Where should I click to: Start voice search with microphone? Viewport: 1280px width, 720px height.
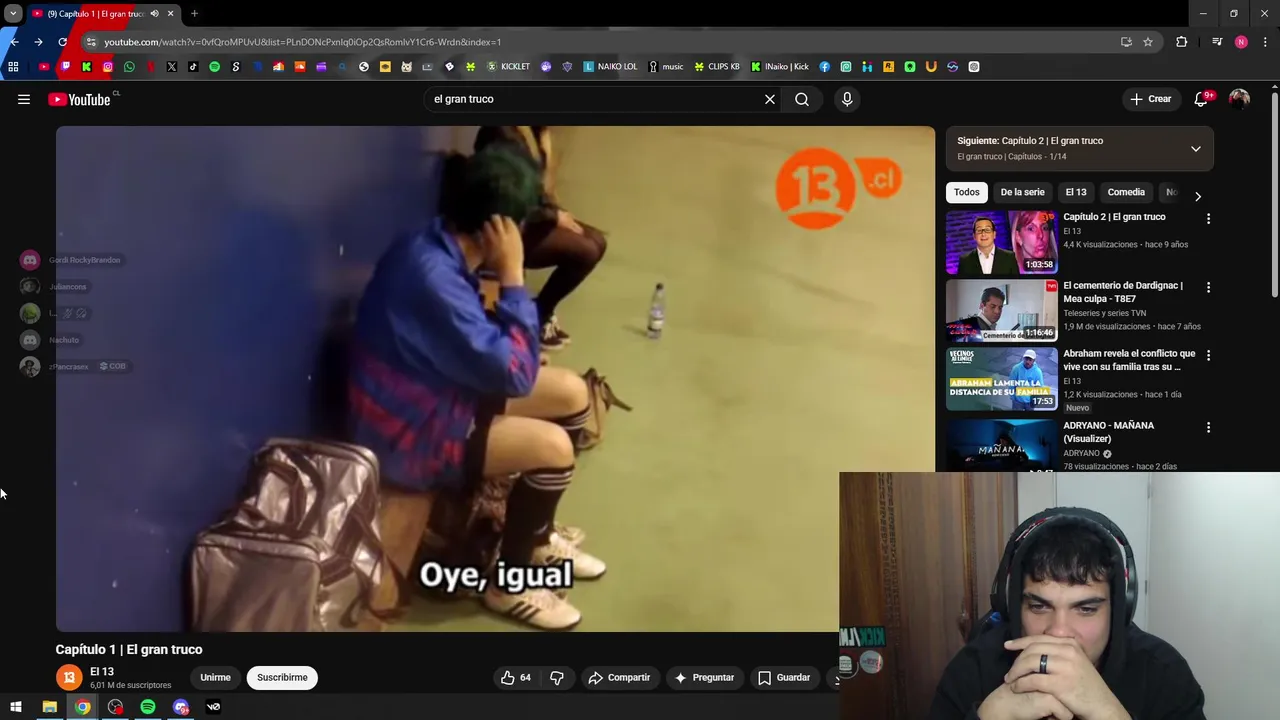(x=847, y=99)
